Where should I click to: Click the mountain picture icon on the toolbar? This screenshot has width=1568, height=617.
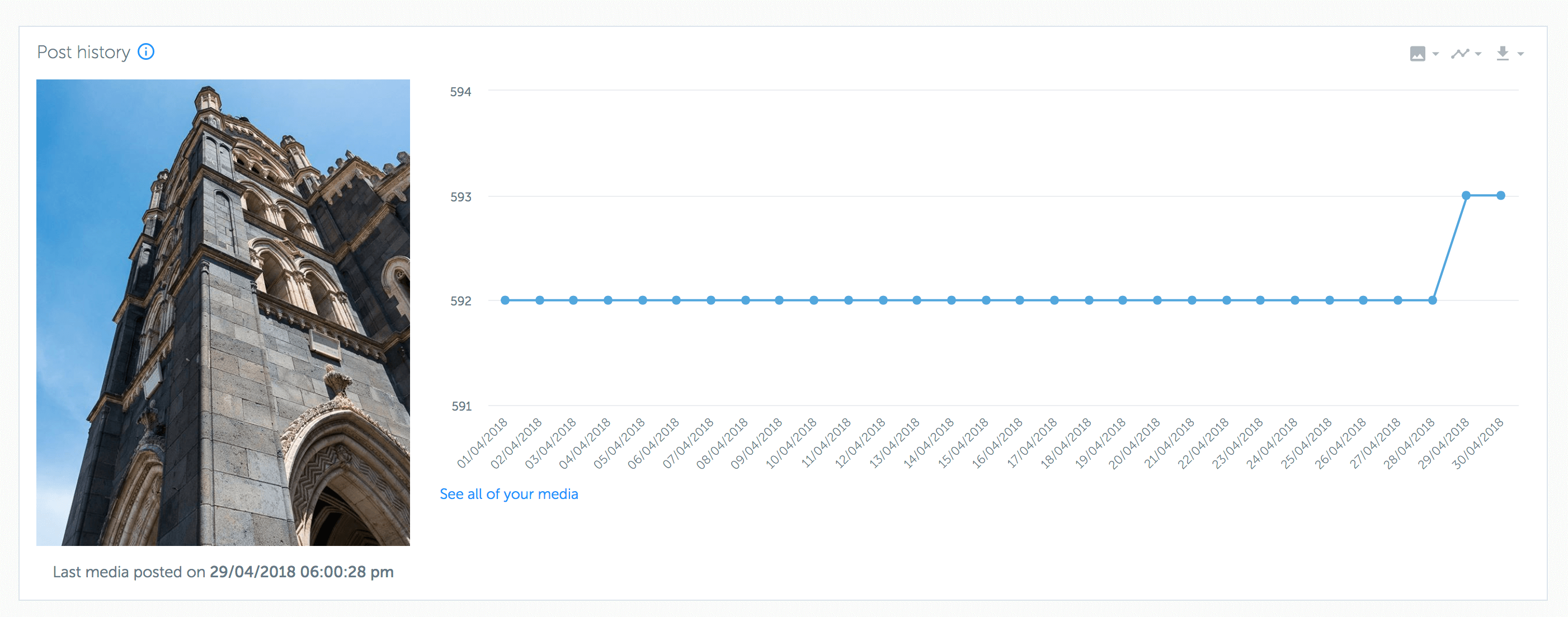1418,54
